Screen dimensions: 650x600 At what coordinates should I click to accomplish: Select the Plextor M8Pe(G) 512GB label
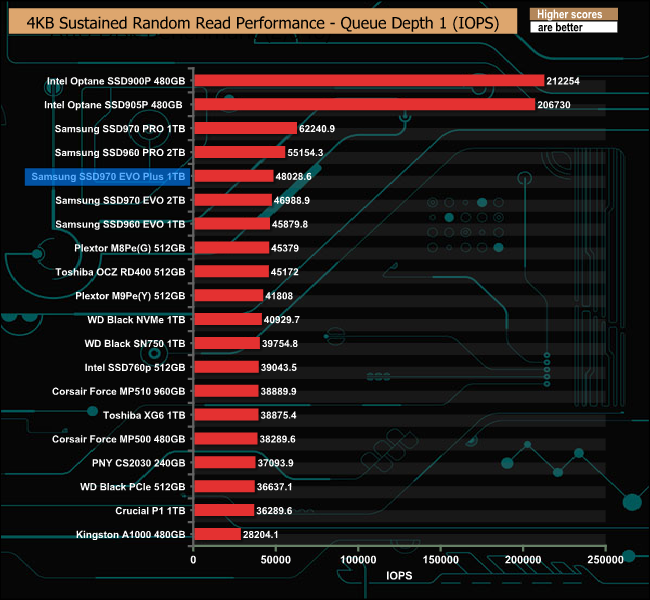coord(130,248)
